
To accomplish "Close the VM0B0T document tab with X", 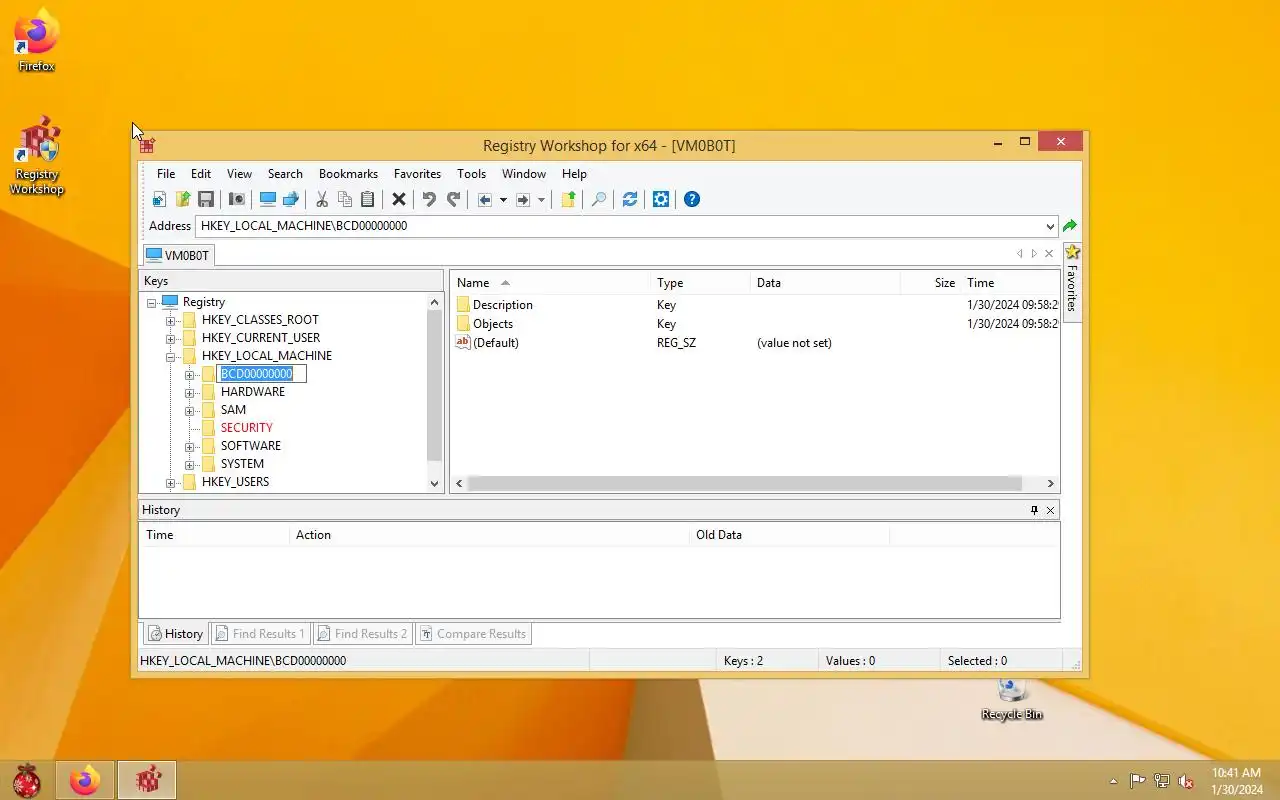I will click(x=1049, y=254).
